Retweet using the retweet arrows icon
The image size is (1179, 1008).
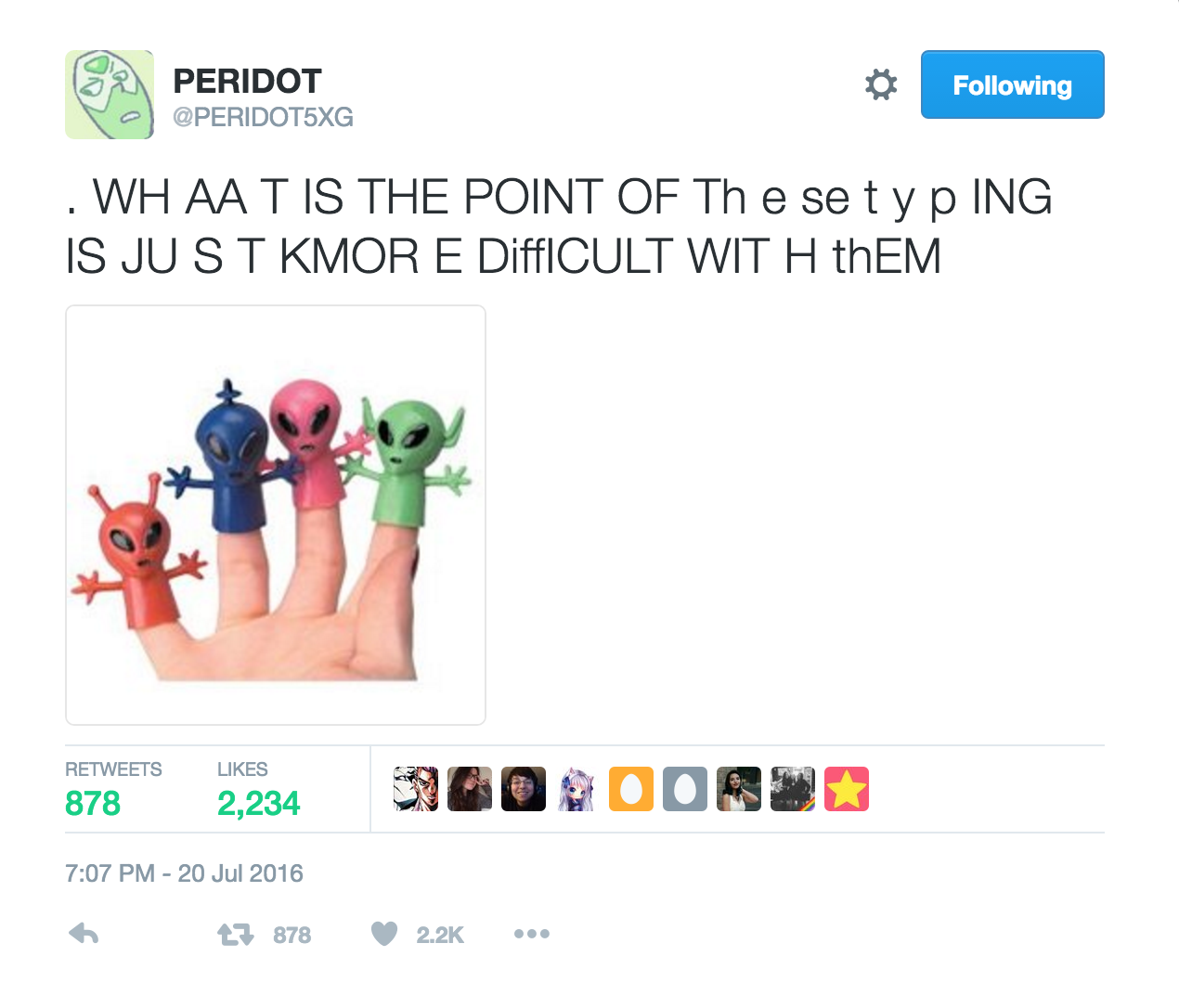(x=235, y=935)
